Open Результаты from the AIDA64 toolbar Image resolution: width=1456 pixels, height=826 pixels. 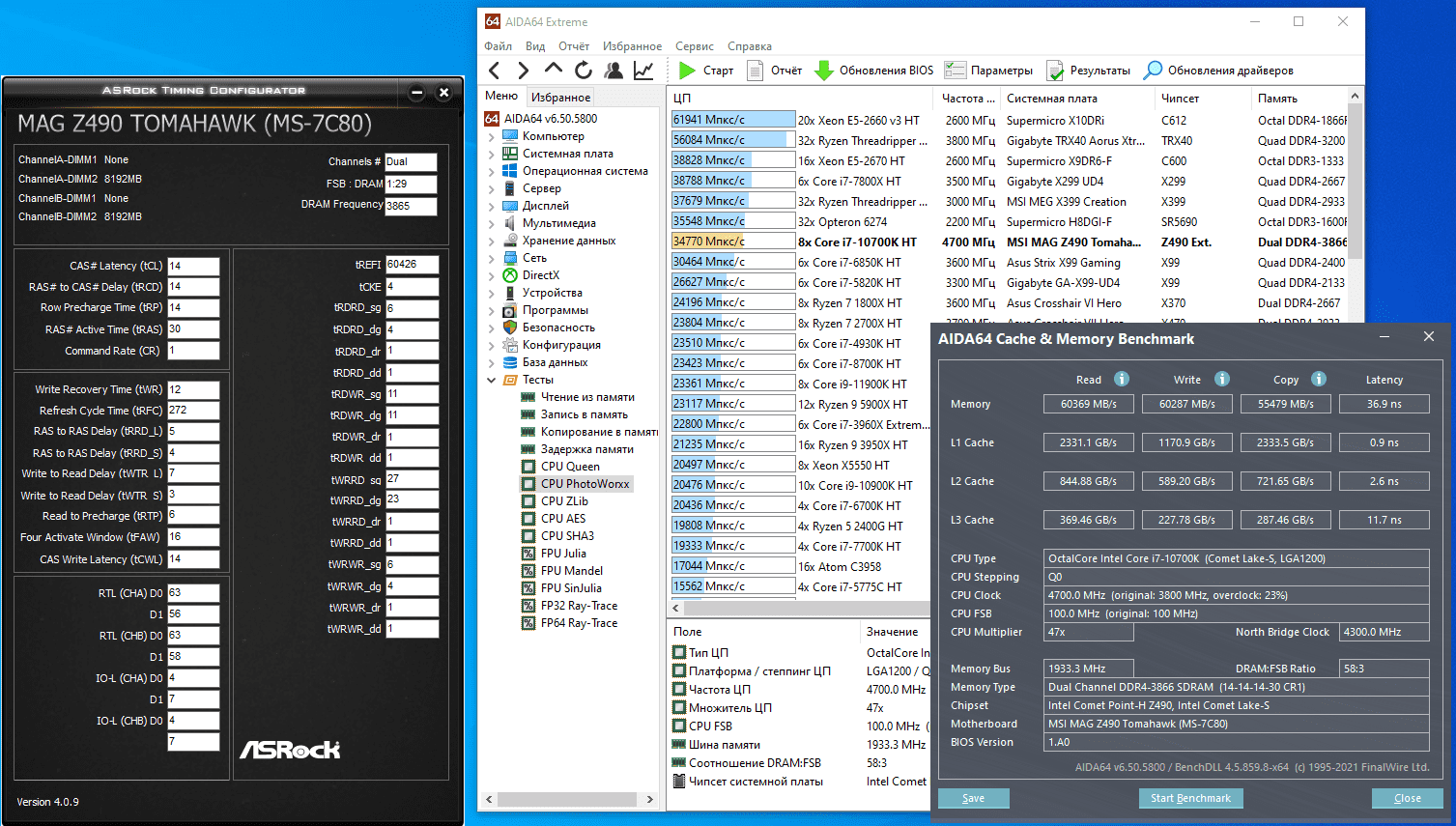coord(1088,70)
